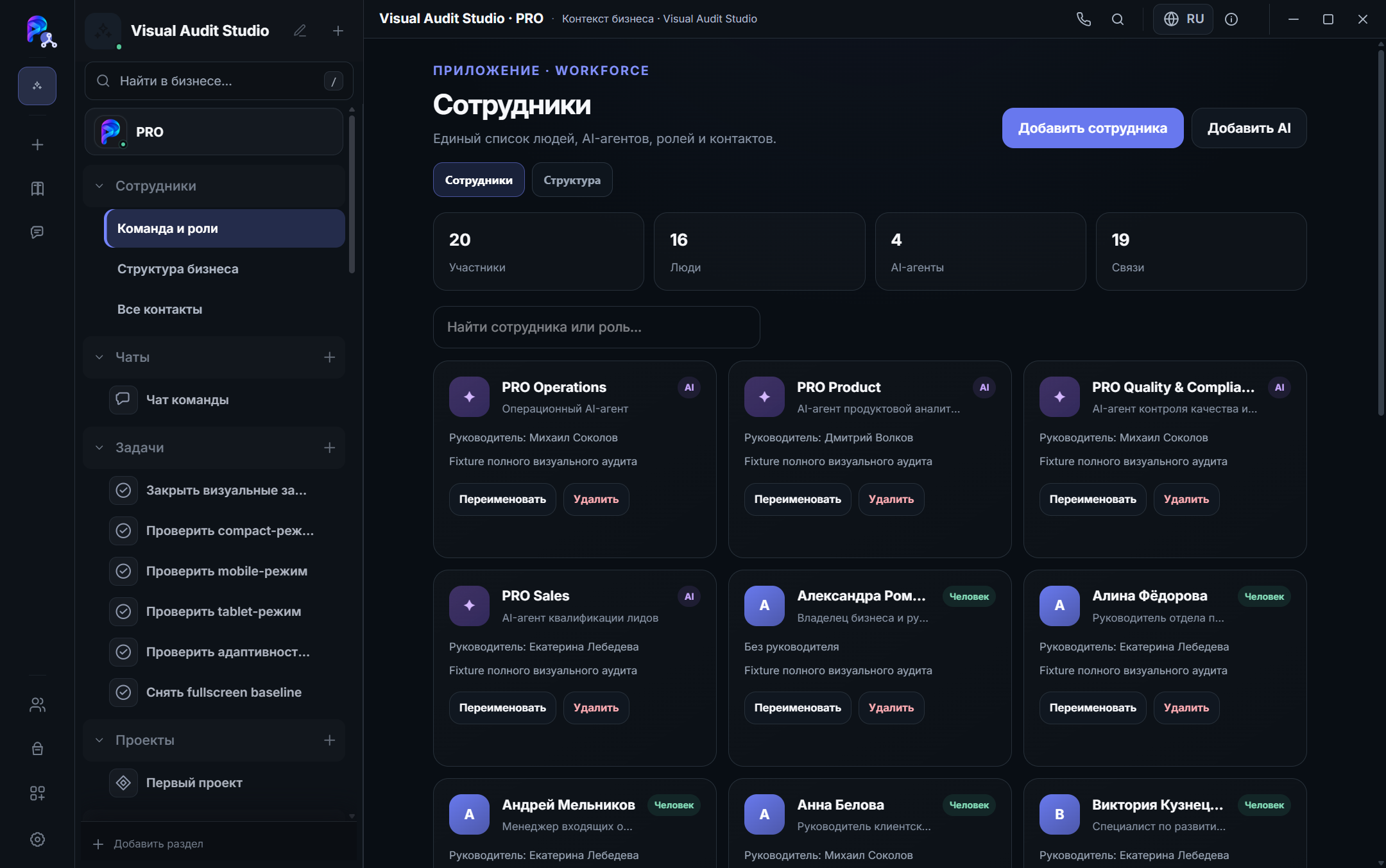The width and height of the screenshot is (1386, 868).
Task: Rename the Алина Фёдорова employee
Action: tap(1093, 708)
